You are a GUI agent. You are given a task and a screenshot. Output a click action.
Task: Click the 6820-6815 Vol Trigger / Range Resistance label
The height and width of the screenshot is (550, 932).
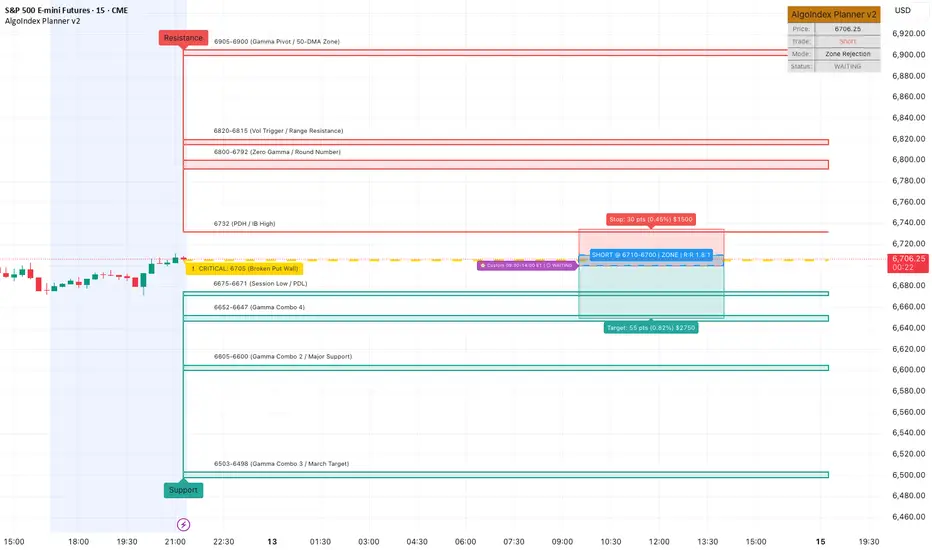[278, 131]
